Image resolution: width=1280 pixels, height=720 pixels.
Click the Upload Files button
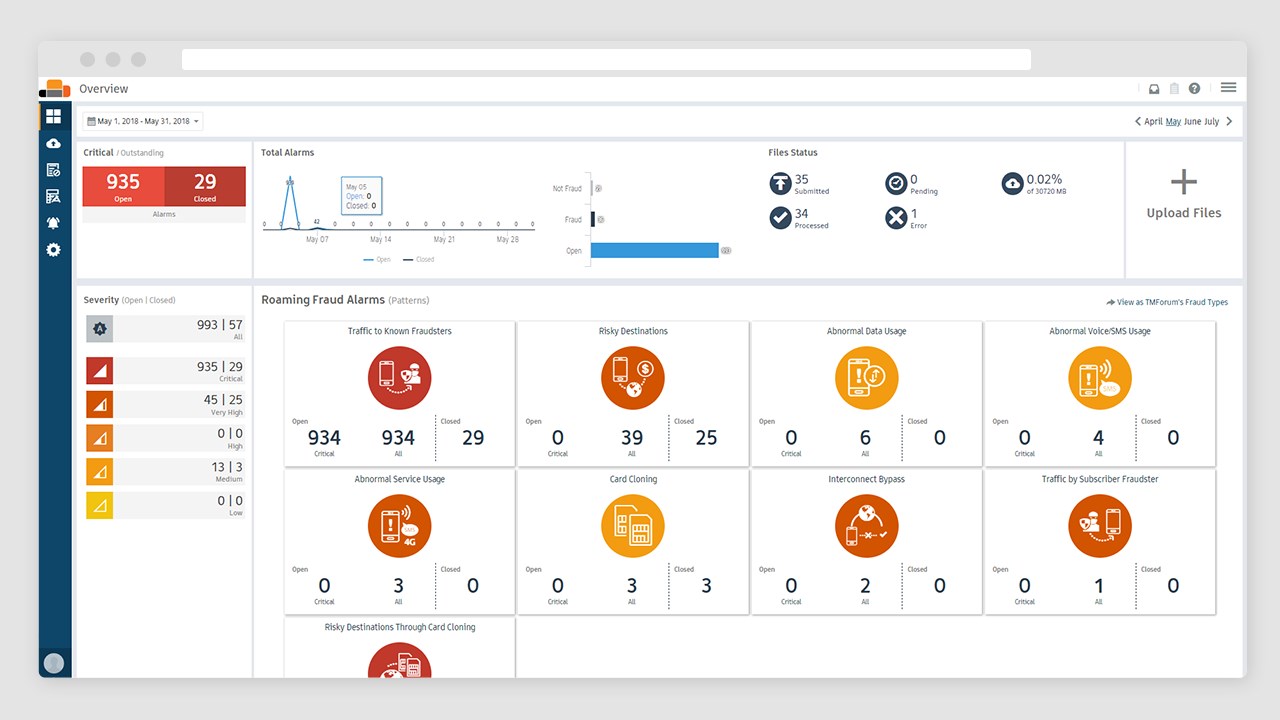[1184, 195]
